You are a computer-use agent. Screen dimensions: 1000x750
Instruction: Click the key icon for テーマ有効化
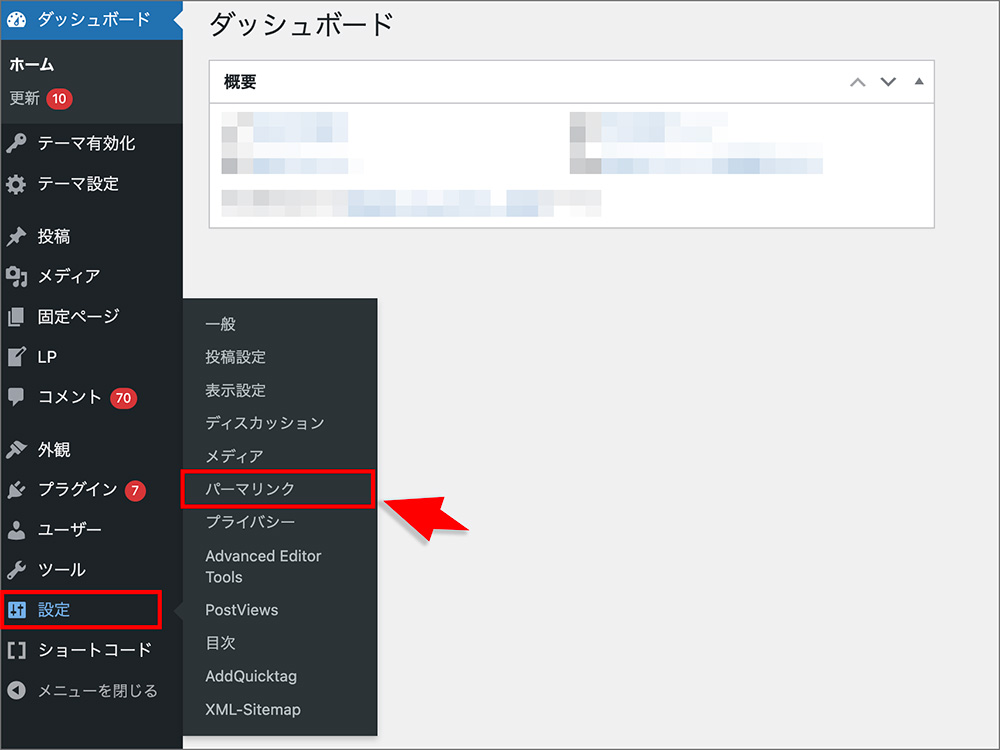[x=17, y=143]
